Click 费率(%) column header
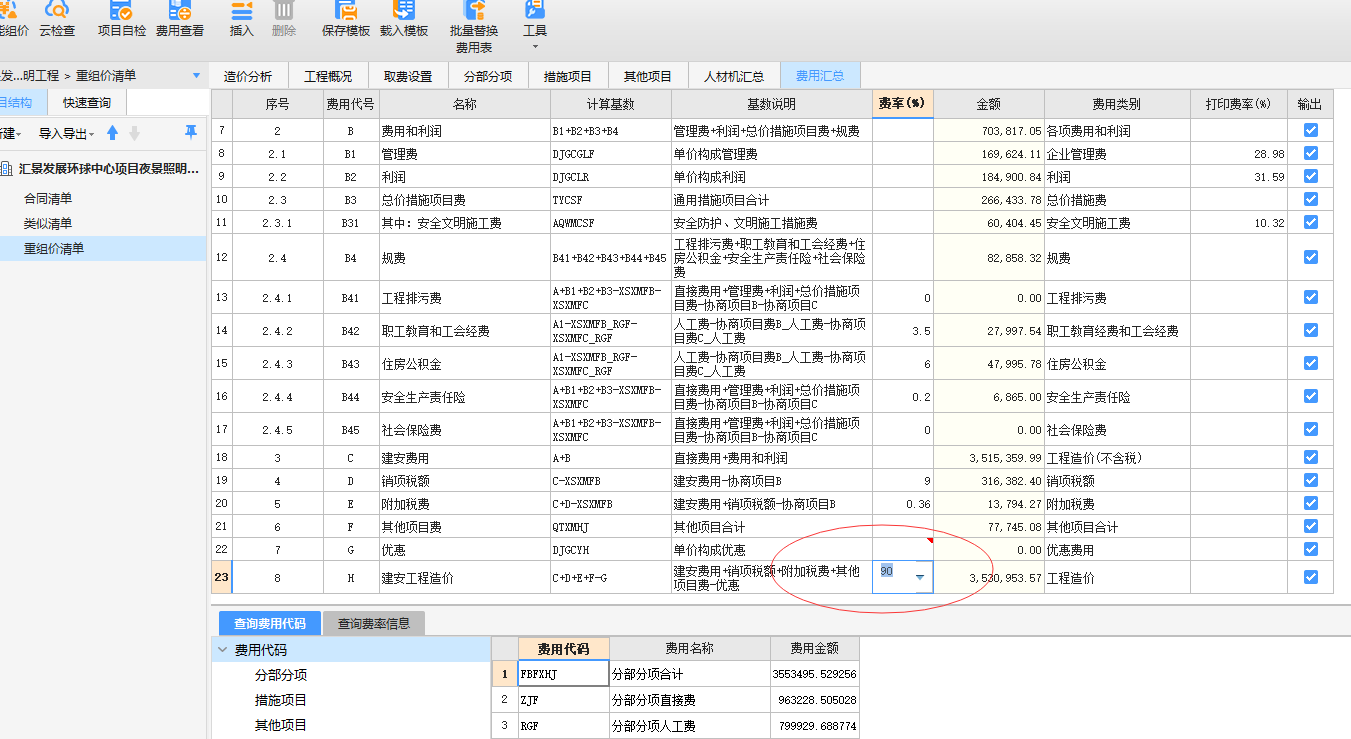 point(902,104)
